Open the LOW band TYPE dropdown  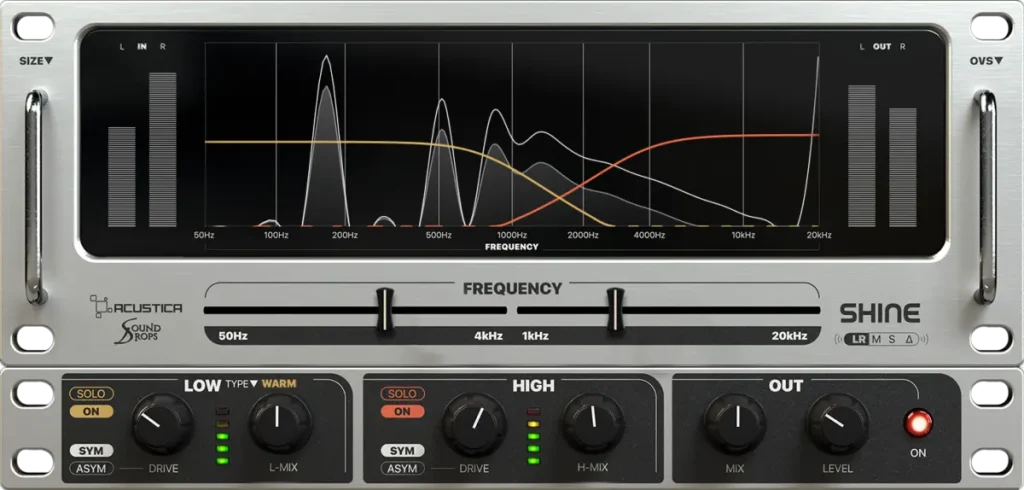pos(242,384)
